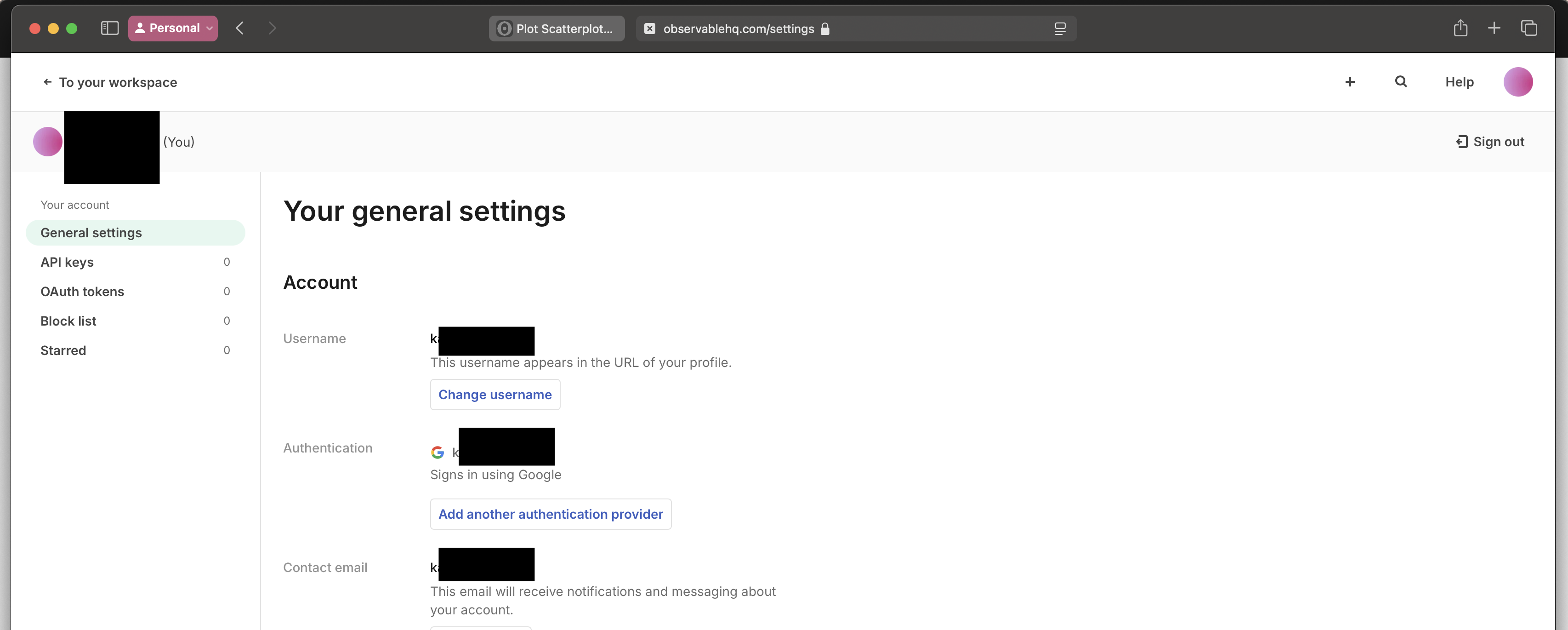1568x630 pixels.
Task: Switch to Plot Scatterplot tab
Action: [x=557, y=29]
